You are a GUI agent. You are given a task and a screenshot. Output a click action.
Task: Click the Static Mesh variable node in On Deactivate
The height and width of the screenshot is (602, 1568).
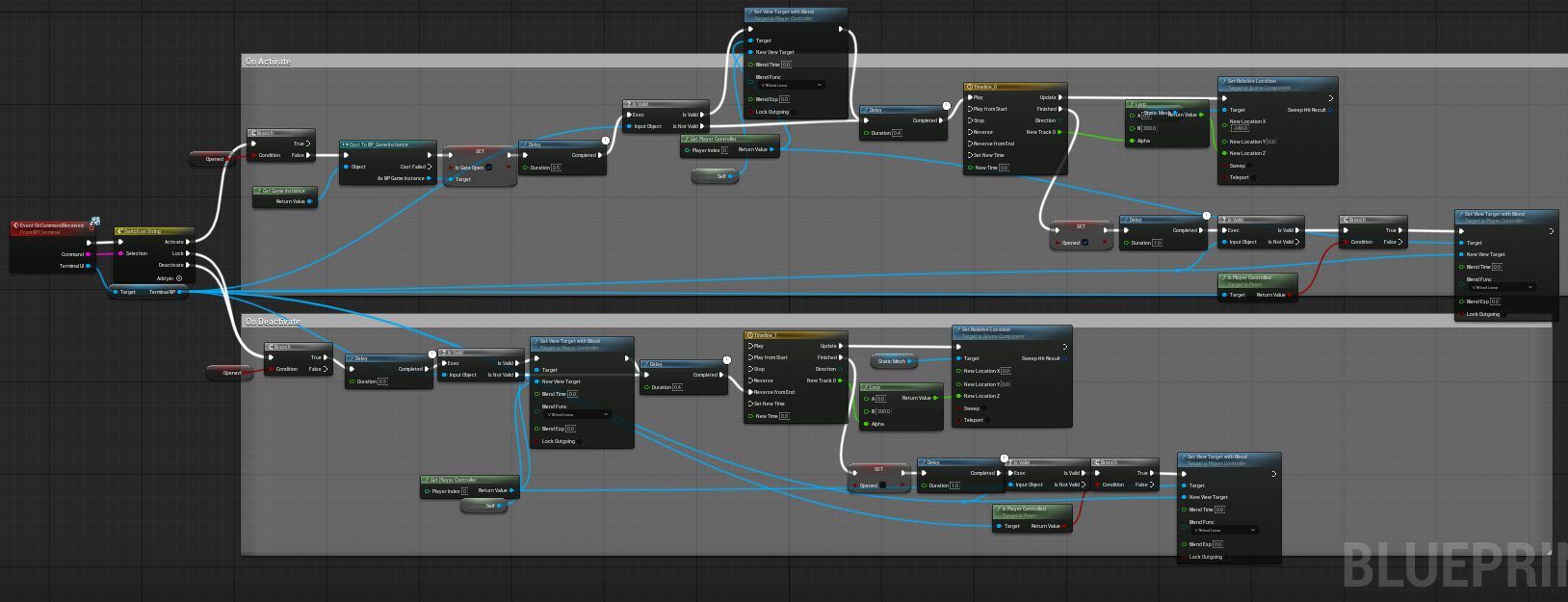895,361
